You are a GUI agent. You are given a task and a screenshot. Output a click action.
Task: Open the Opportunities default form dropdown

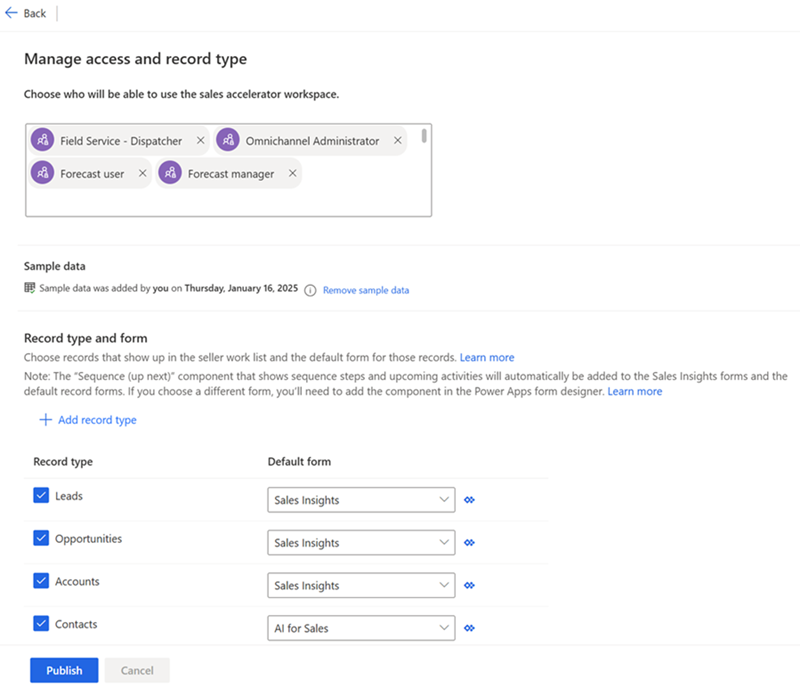click(x=361, y=543)
